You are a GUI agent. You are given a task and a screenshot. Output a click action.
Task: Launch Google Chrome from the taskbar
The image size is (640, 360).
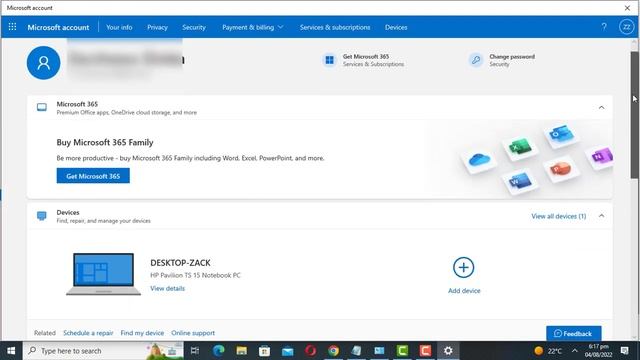tap(333, 351)
